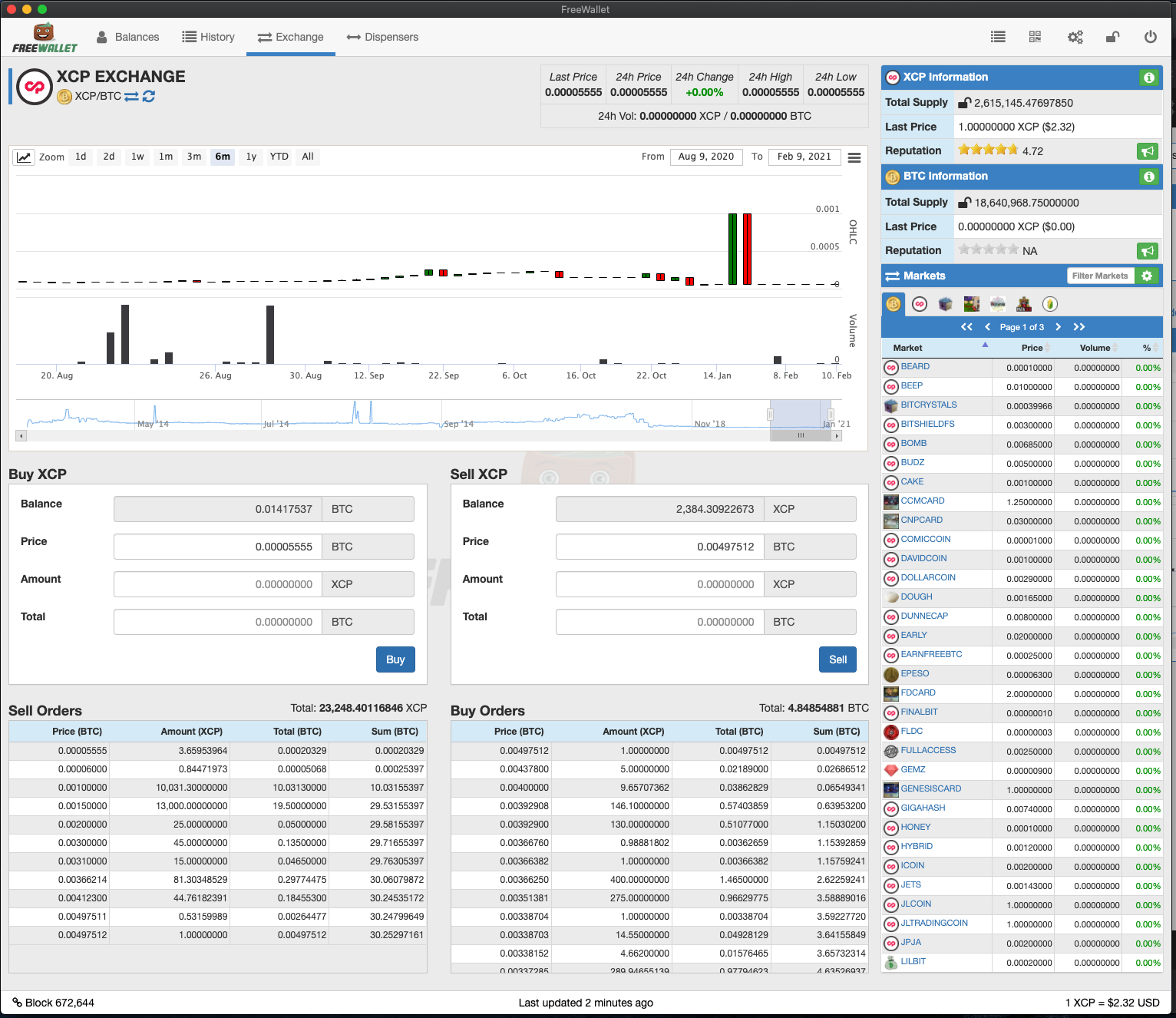Click the Buy XCP Amount input

click(x=218, y=584)
